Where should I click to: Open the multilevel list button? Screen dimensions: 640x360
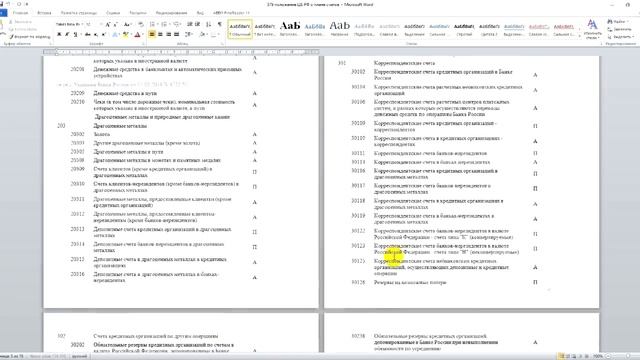(176, 24)
